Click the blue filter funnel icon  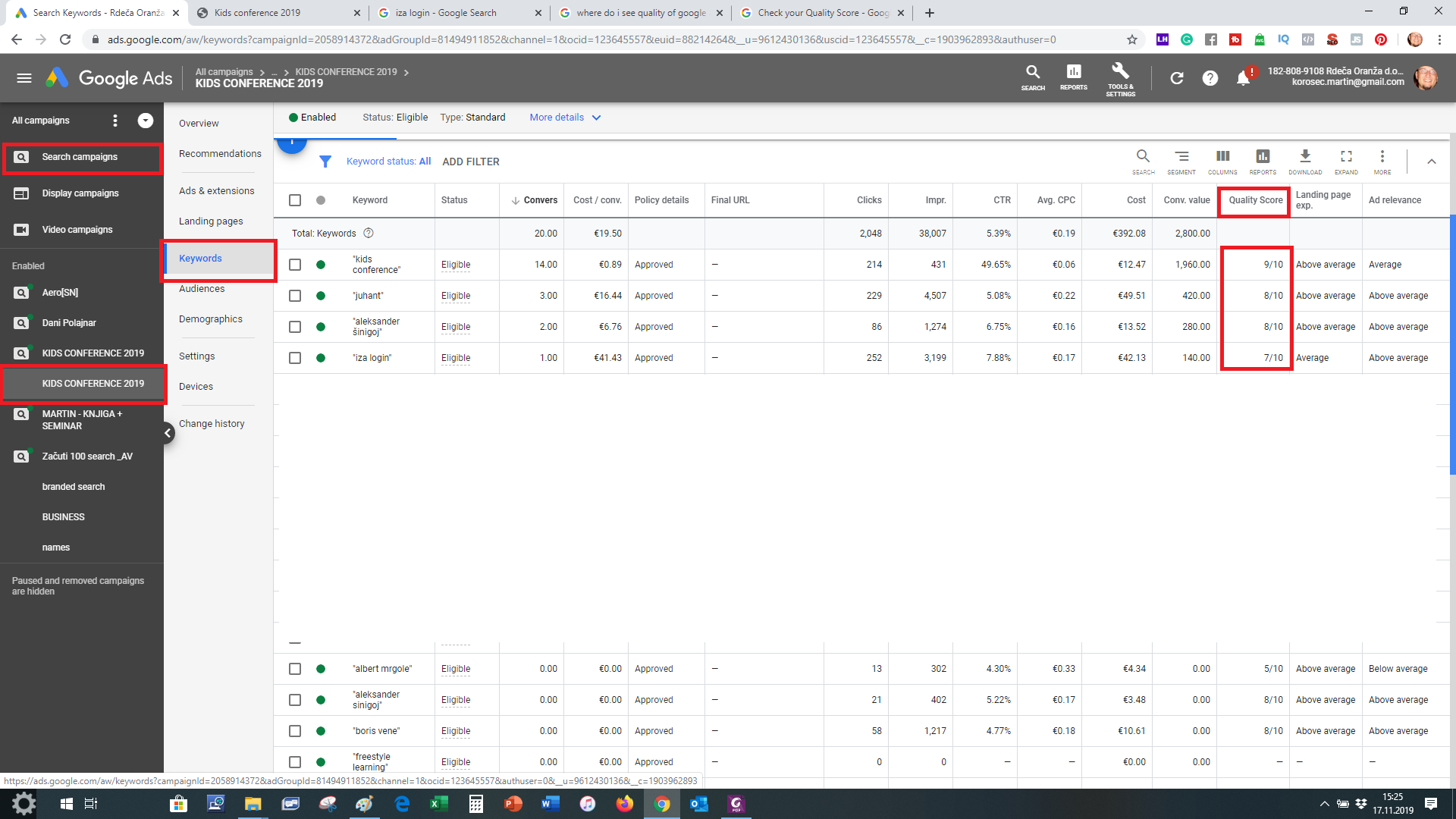click(325, 162)
